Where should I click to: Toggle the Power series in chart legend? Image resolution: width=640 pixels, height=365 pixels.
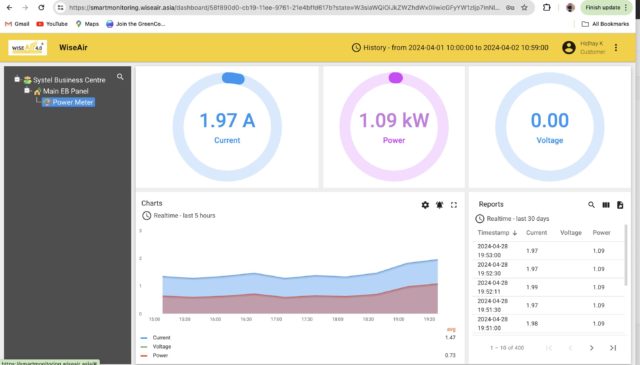[160, 356]
